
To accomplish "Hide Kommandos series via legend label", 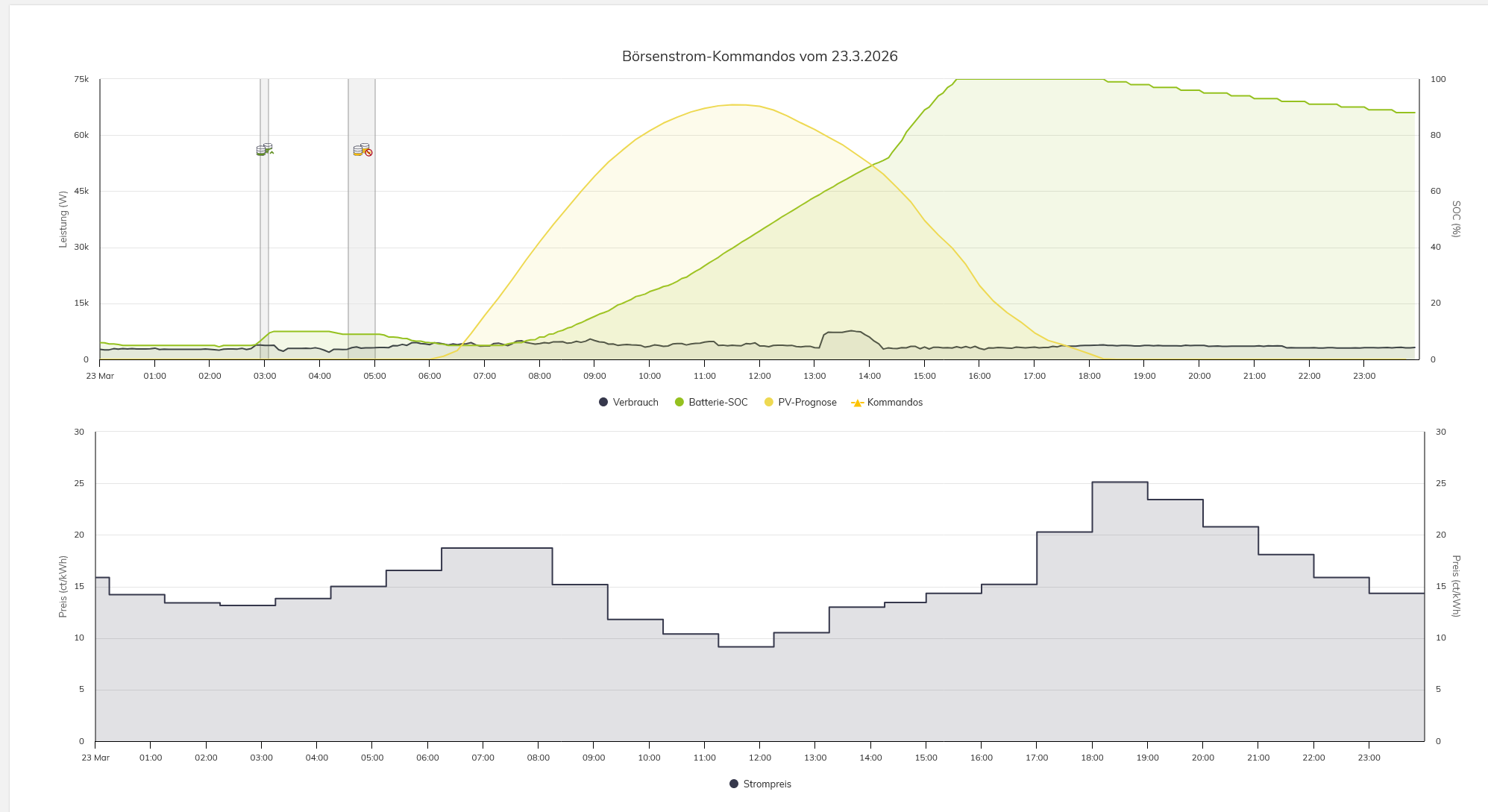I will click(894, 403).
